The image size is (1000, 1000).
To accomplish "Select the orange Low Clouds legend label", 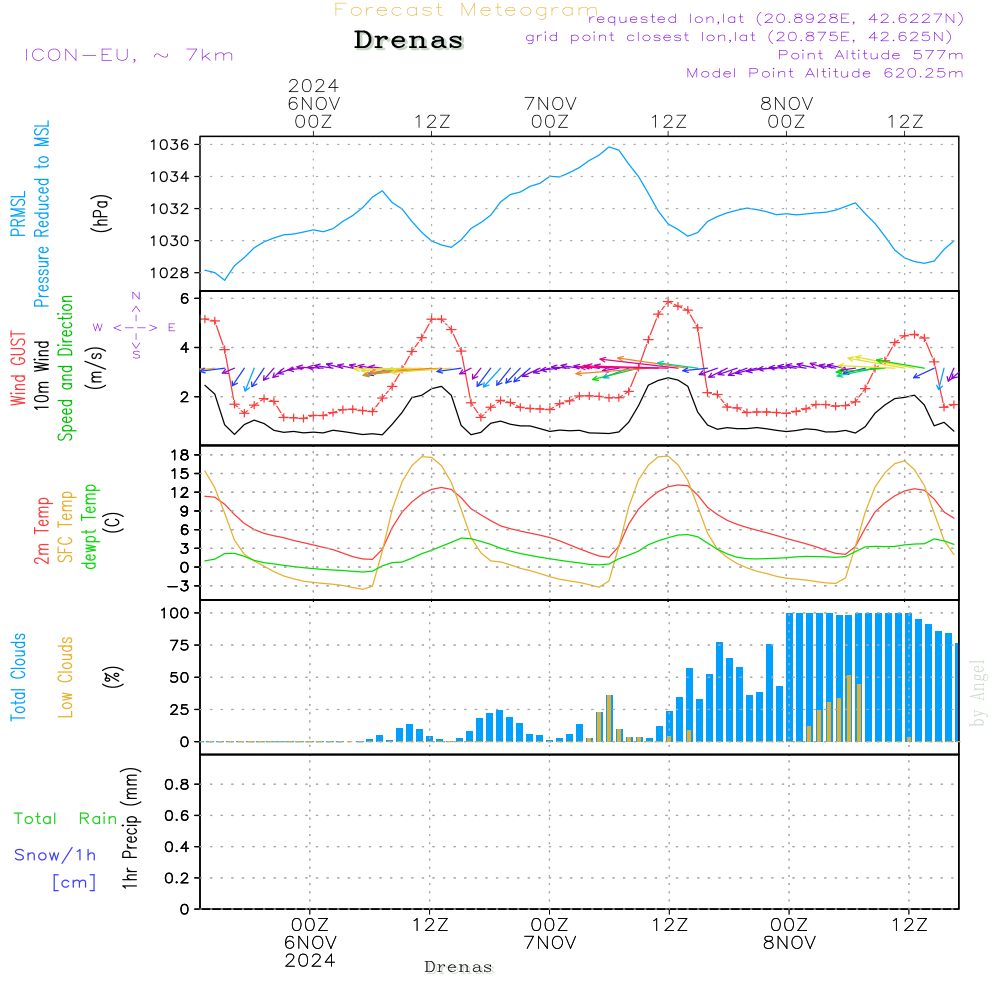I will click(66, 677).
